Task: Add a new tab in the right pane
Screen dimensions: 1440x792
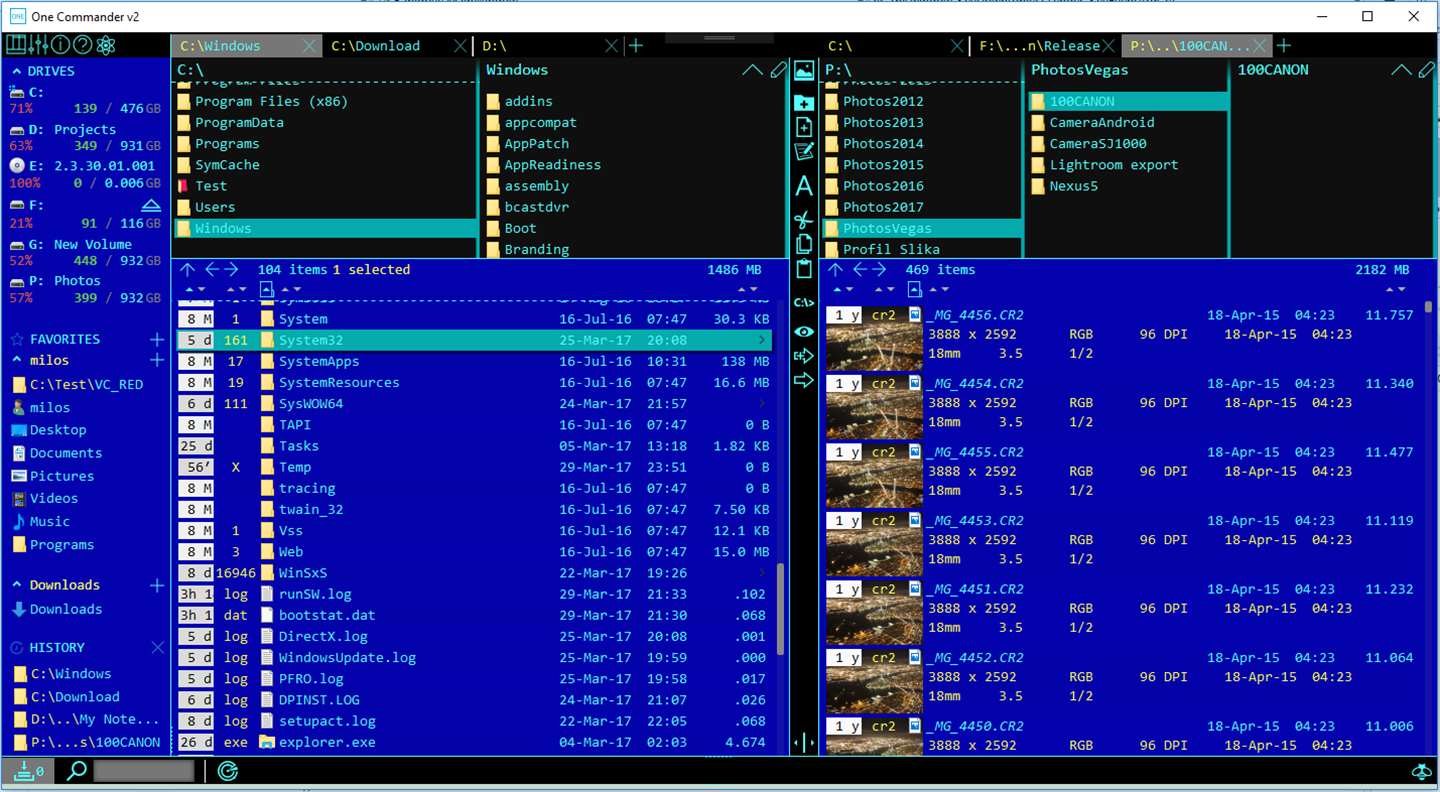Action: [1284, 46]
